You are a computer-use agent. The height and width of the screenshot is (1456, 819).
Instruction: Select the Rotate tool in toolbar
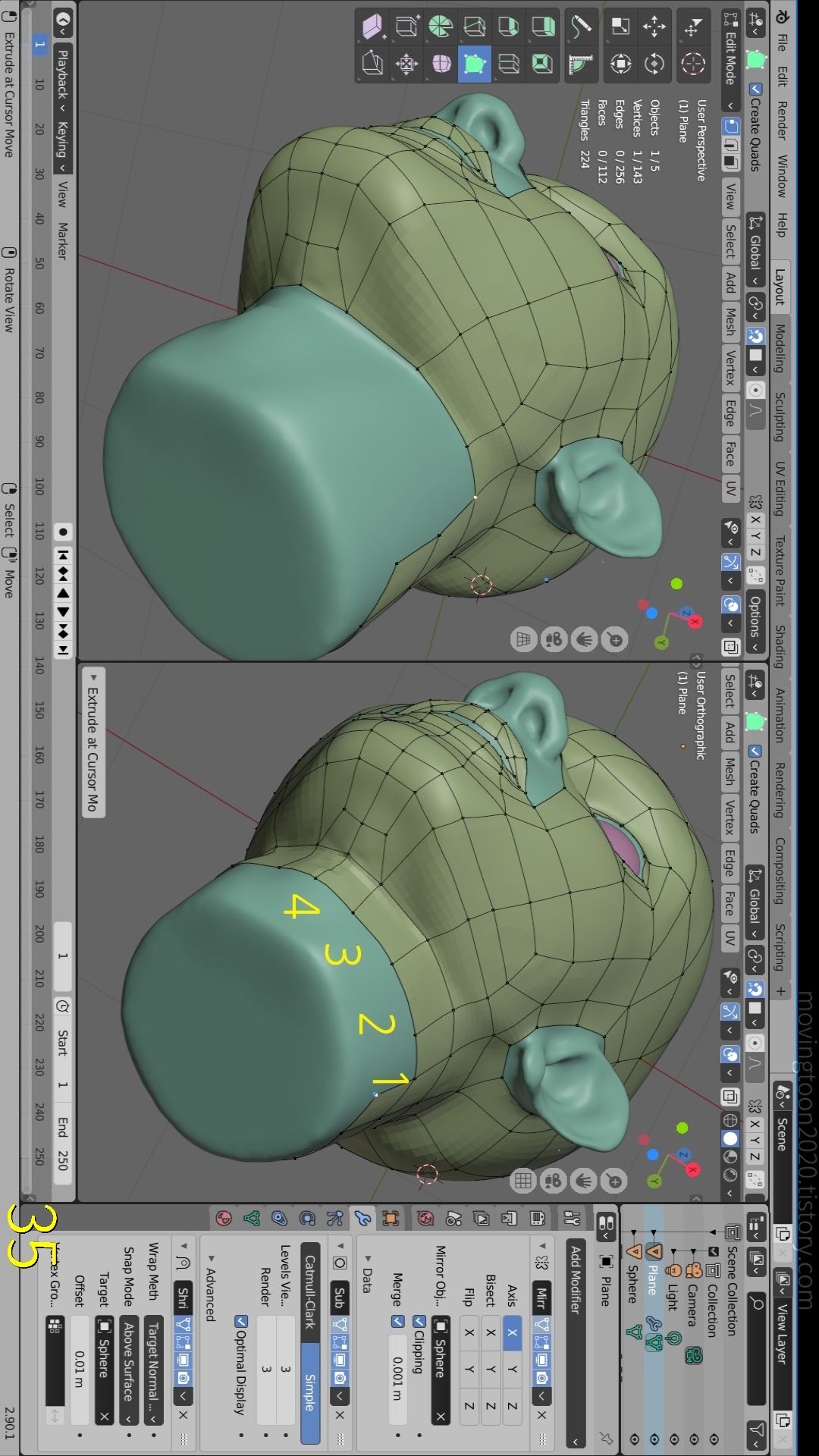coord(654,64)
